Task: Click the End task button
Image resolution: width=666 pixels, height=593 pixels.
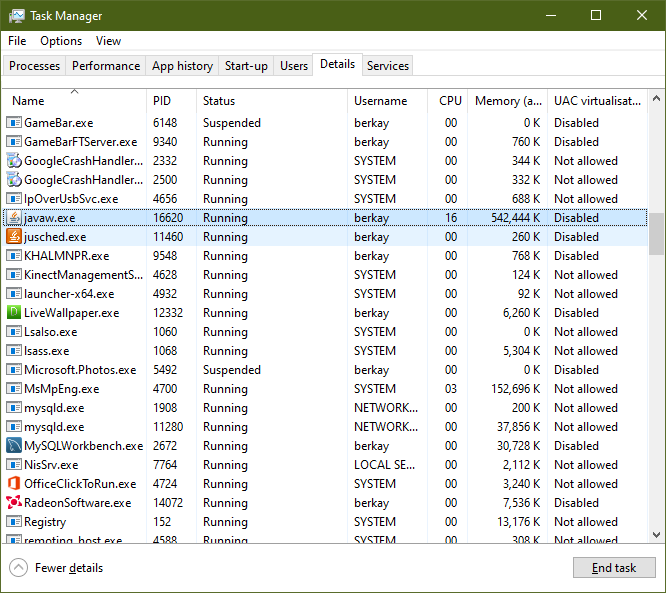Action: pyautogui.click(x=614, y=568)
